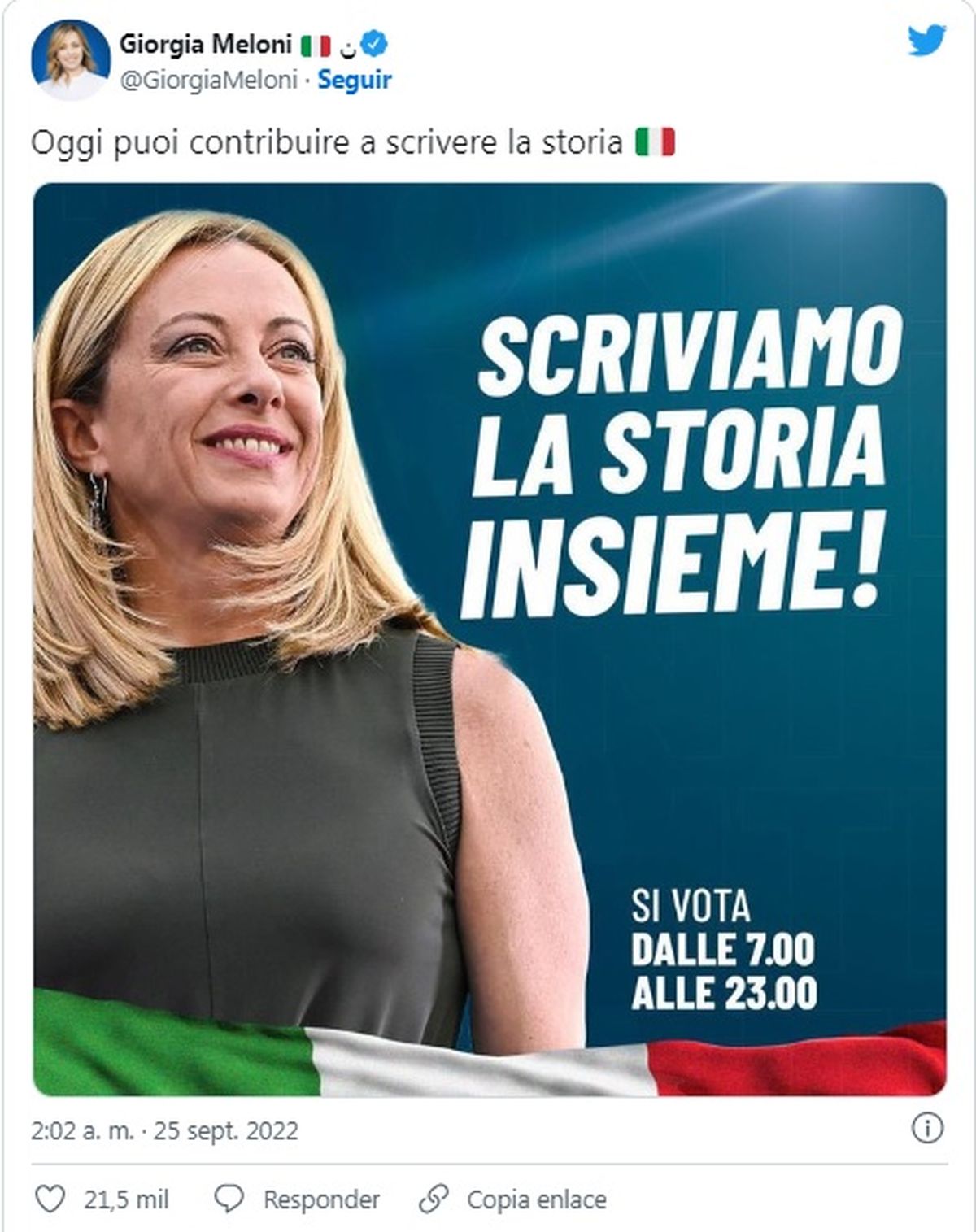The height and width of the screenshot is (1232, 976).
Task: Click the flag emoji after 'la storia'
Action: 655,143
